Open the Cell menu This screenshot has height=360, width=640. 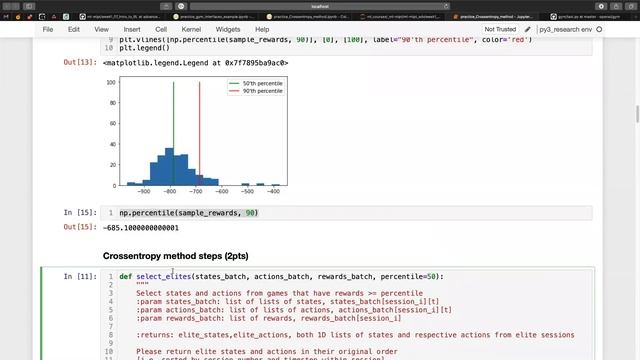point(161,29)
